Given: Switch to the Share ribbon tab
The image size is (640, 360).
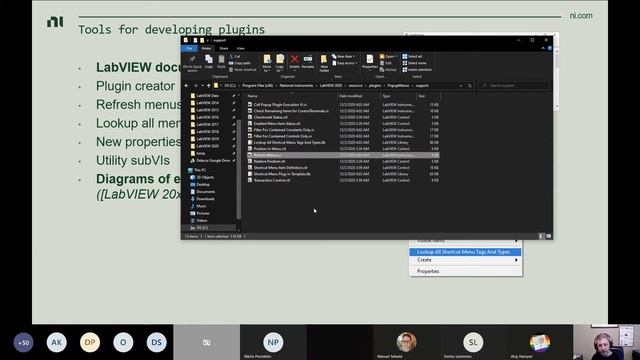Looking at the screenshot, I should coord(224,48).
